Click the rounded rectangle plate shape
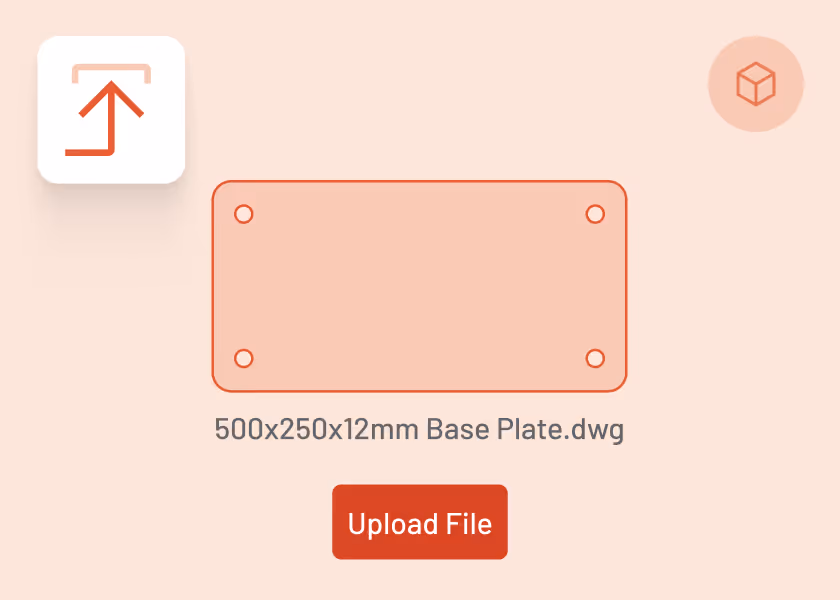The width and height of the screenshot is (840, 600). pos(419,286)
